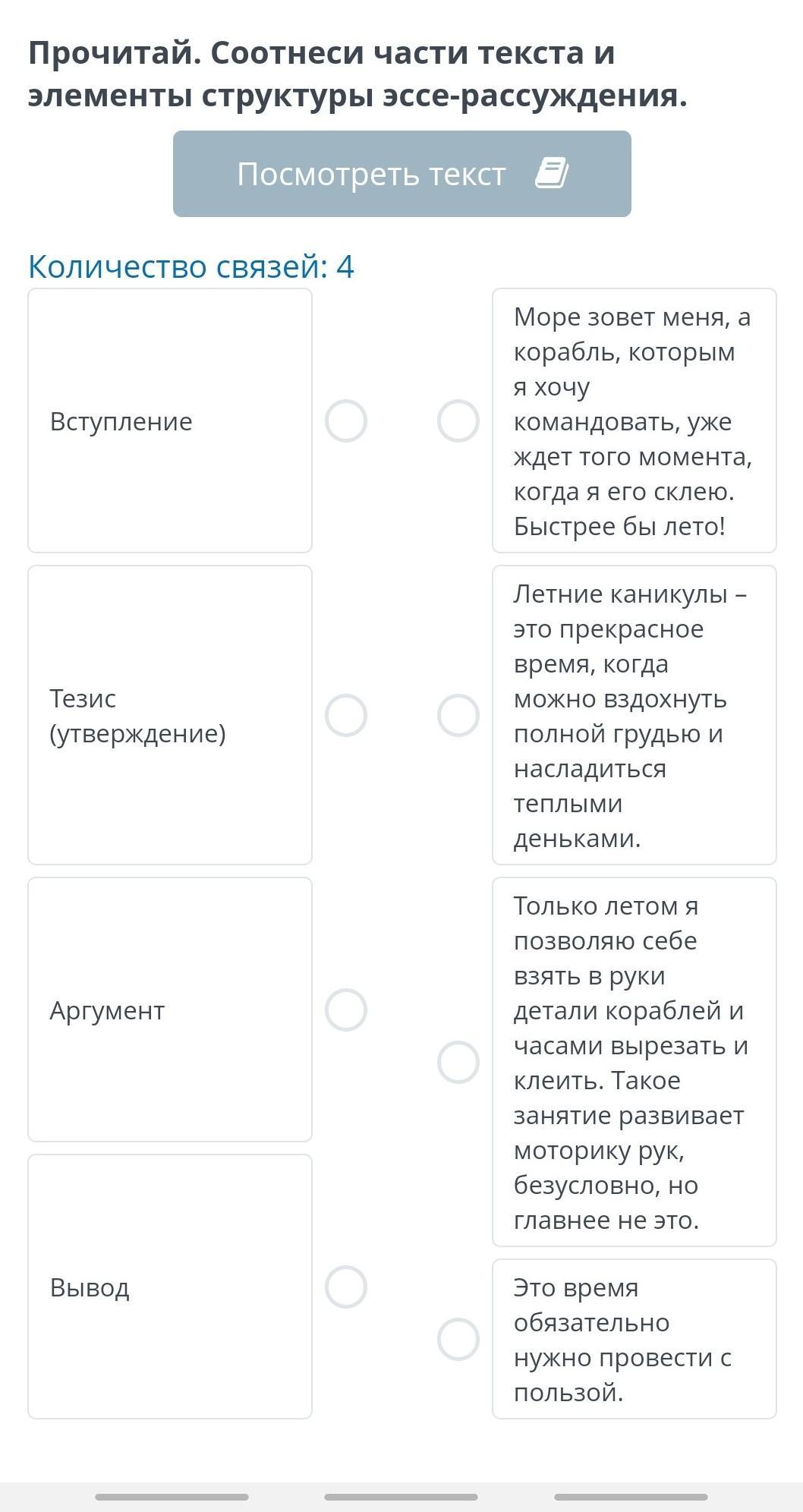Image resolution: width=803 pixels, height=1512 pixels.
Task: Select the radio circle next to Аргумент
Action: tap(346, 1010)
